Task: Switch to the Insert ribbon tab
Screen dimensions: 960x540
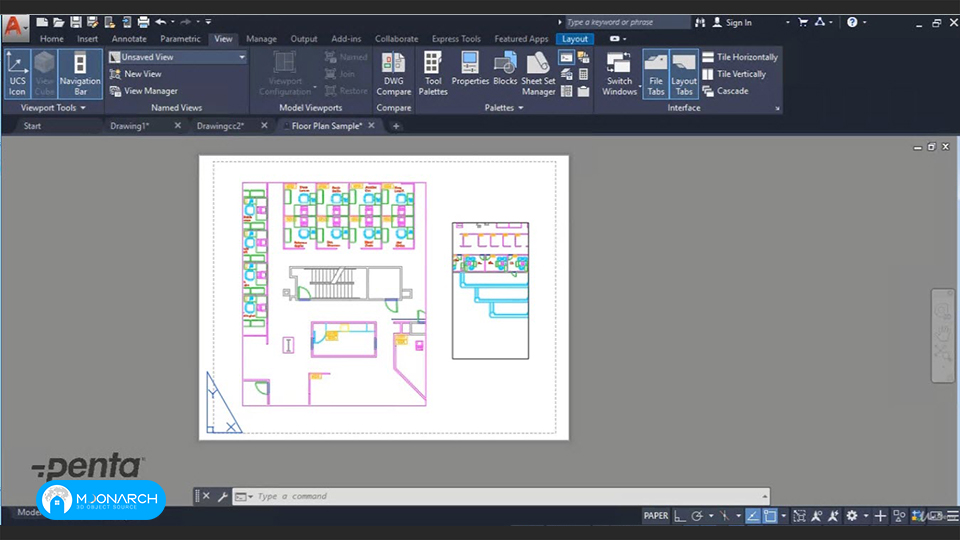Action: [x=88, y=39]
